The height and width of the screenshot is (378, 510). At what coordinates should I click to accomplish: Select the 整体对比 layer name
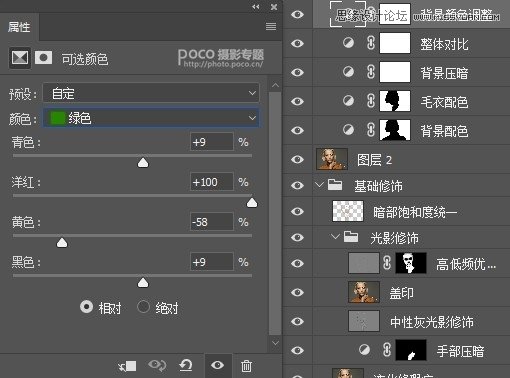pos(444,44)
